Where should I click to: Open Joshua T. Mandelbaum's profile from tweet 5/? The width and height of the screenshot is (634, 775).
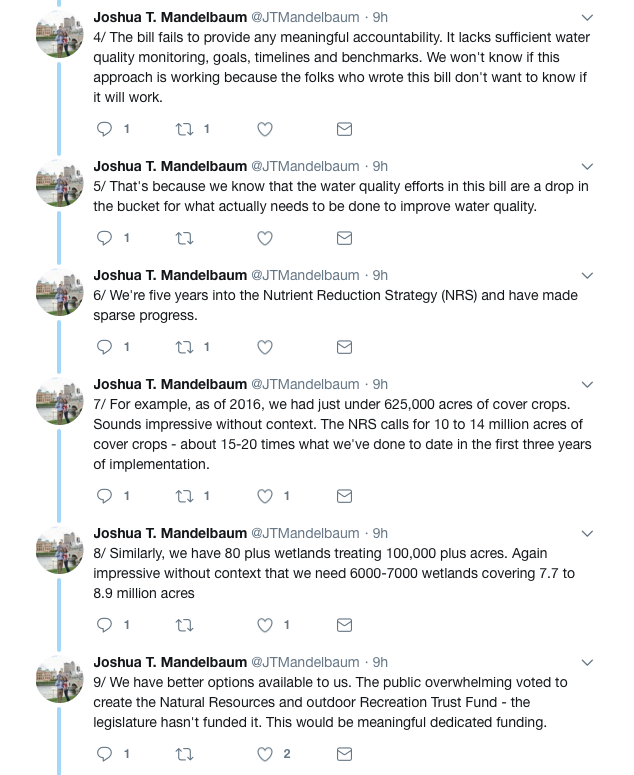[170, 166]
